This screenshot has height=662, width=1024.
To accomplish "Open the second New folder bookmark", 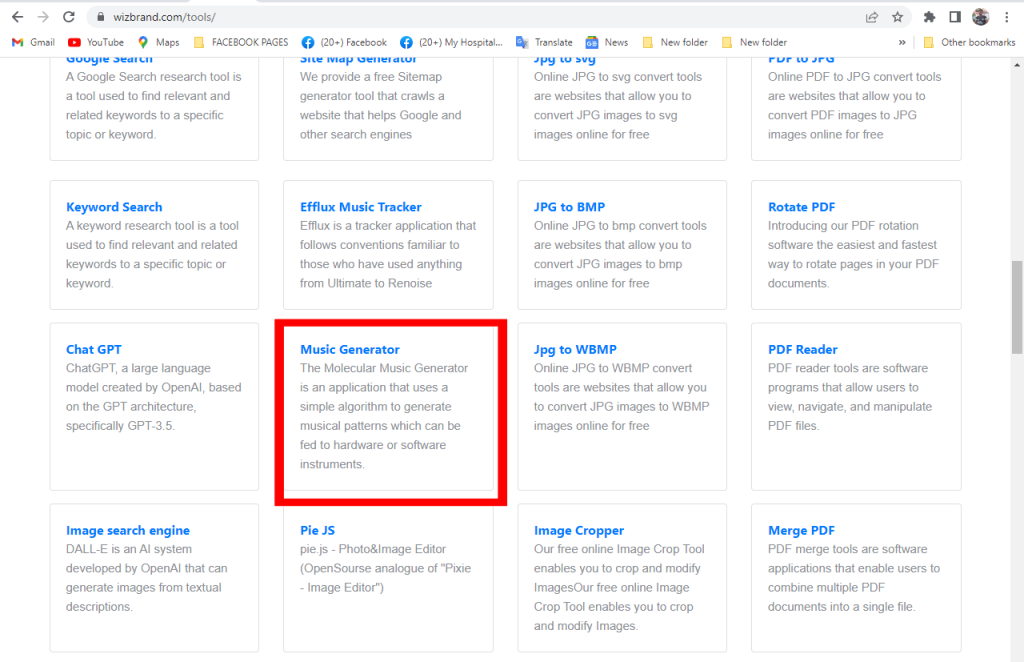I will (754, 42).
